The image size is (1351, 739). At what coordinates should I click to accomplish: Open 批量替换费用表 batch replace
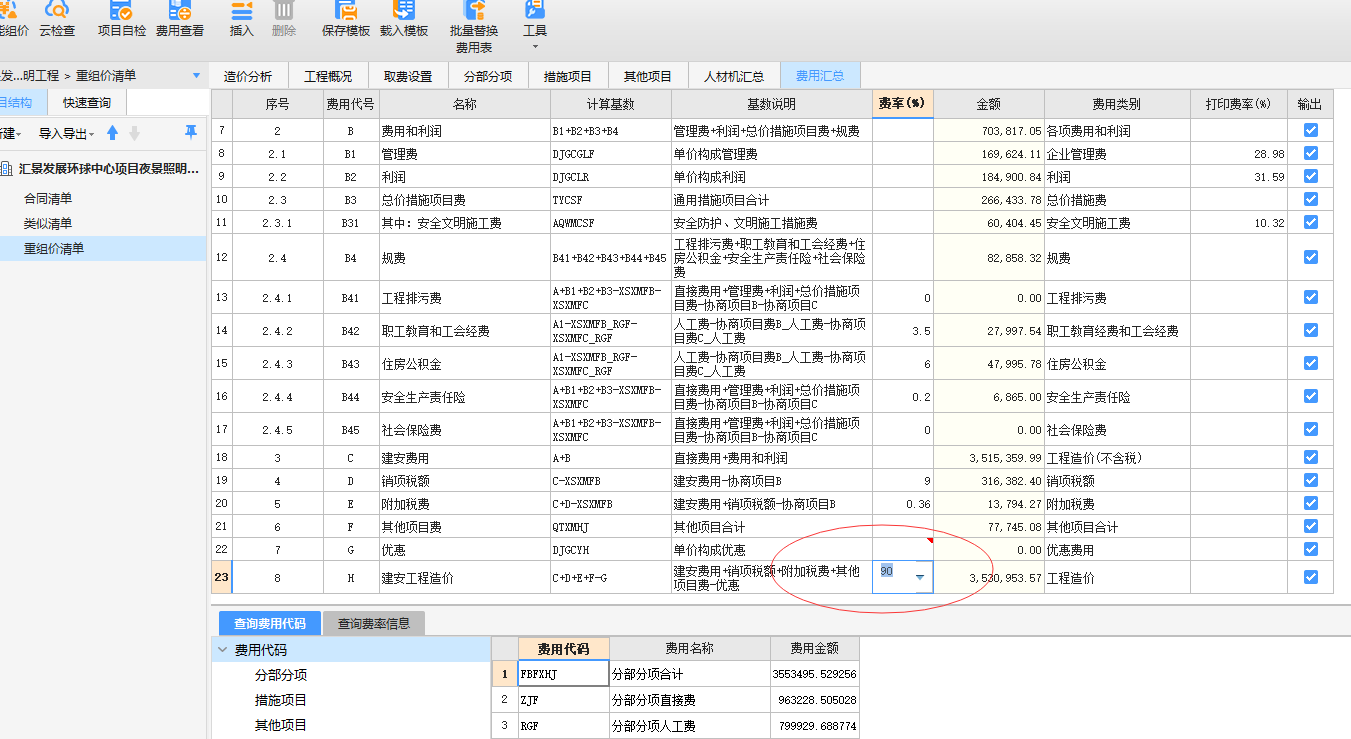pyautogui.click(x=474, y=27)
